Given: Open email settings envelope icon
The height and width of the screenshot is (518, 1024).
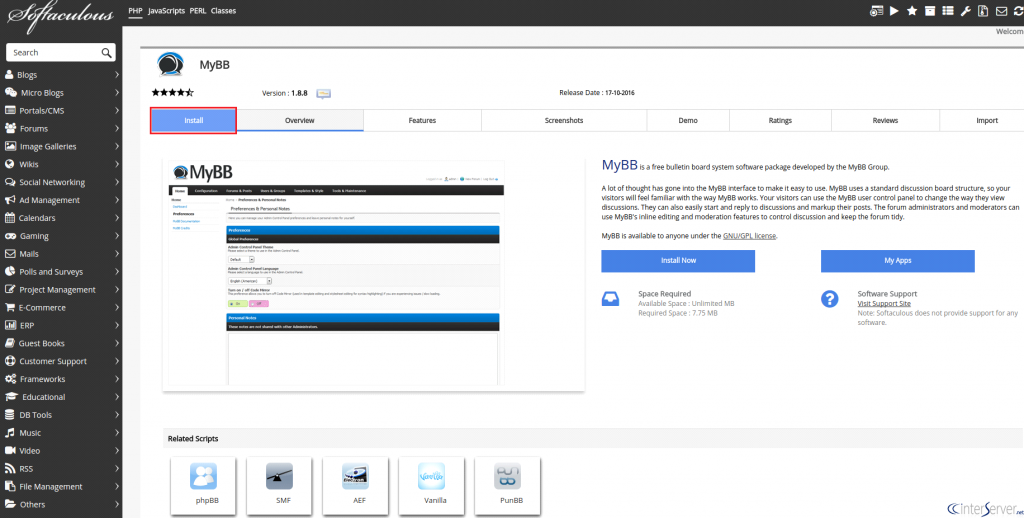Looking at the screenshot, I should [x=1001, y=11].
